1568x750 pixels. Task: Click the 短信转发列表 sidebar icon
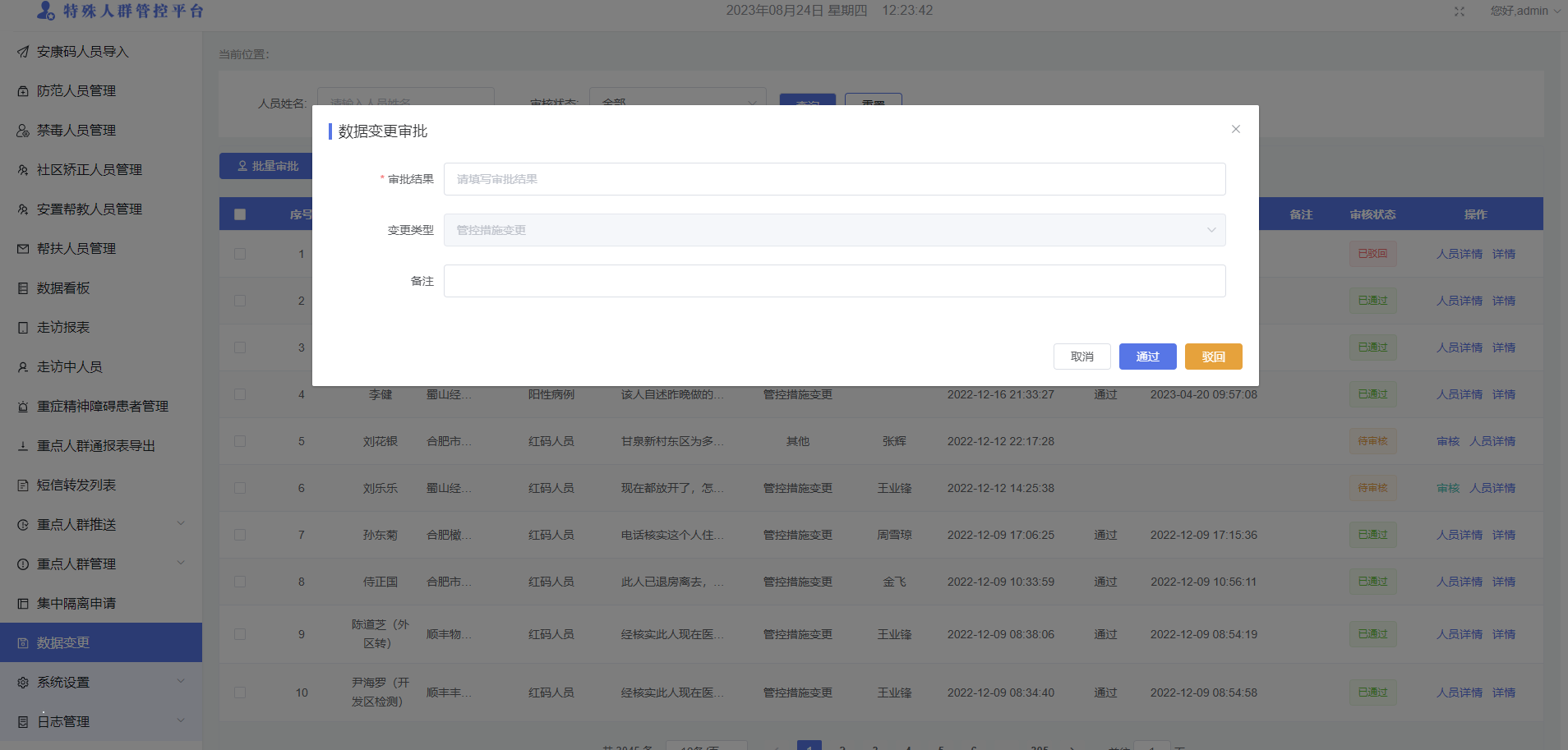click(x=23, y=485)
